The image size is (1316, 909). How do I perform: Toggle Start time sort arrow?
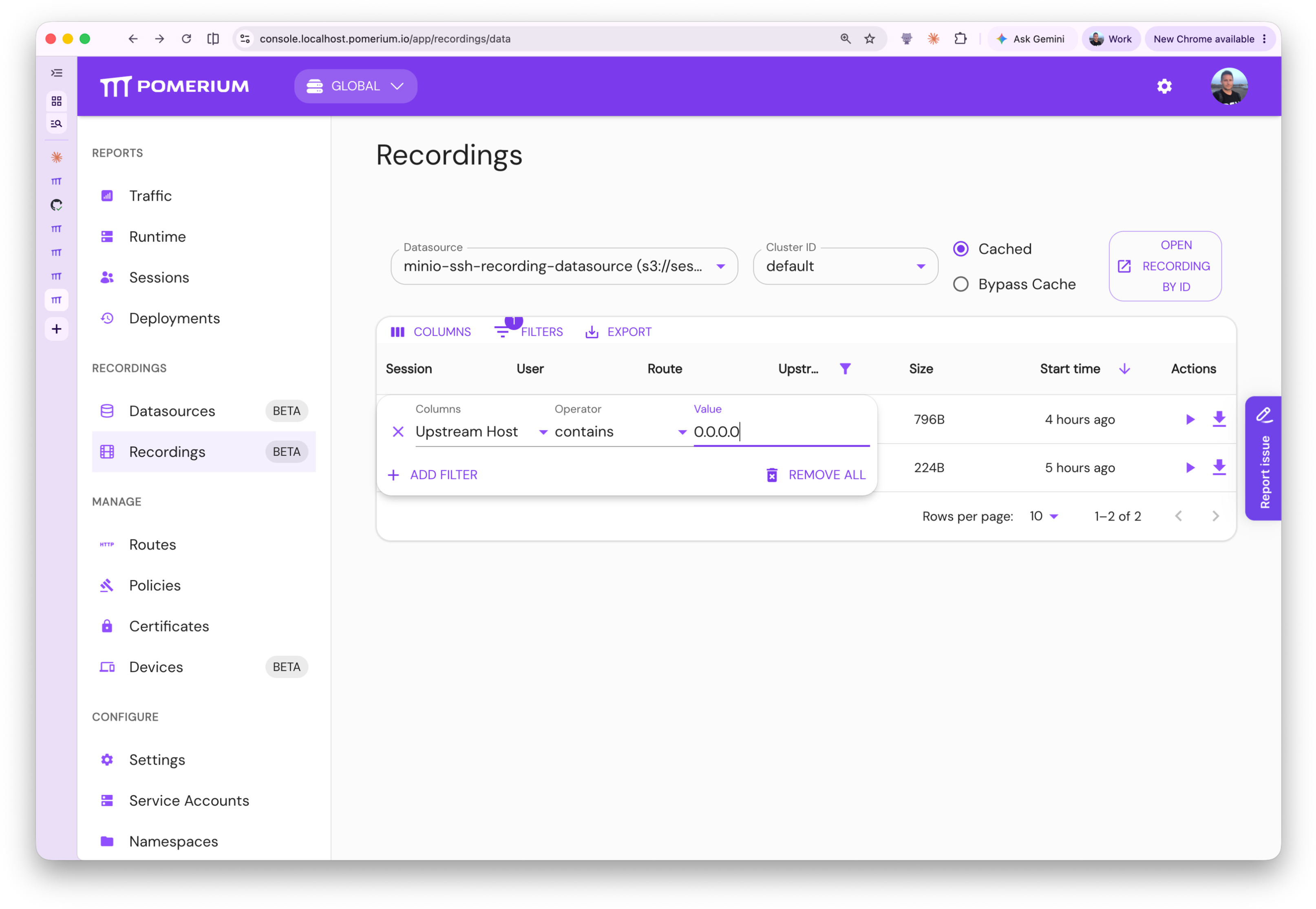click(x=1124, y=368)
